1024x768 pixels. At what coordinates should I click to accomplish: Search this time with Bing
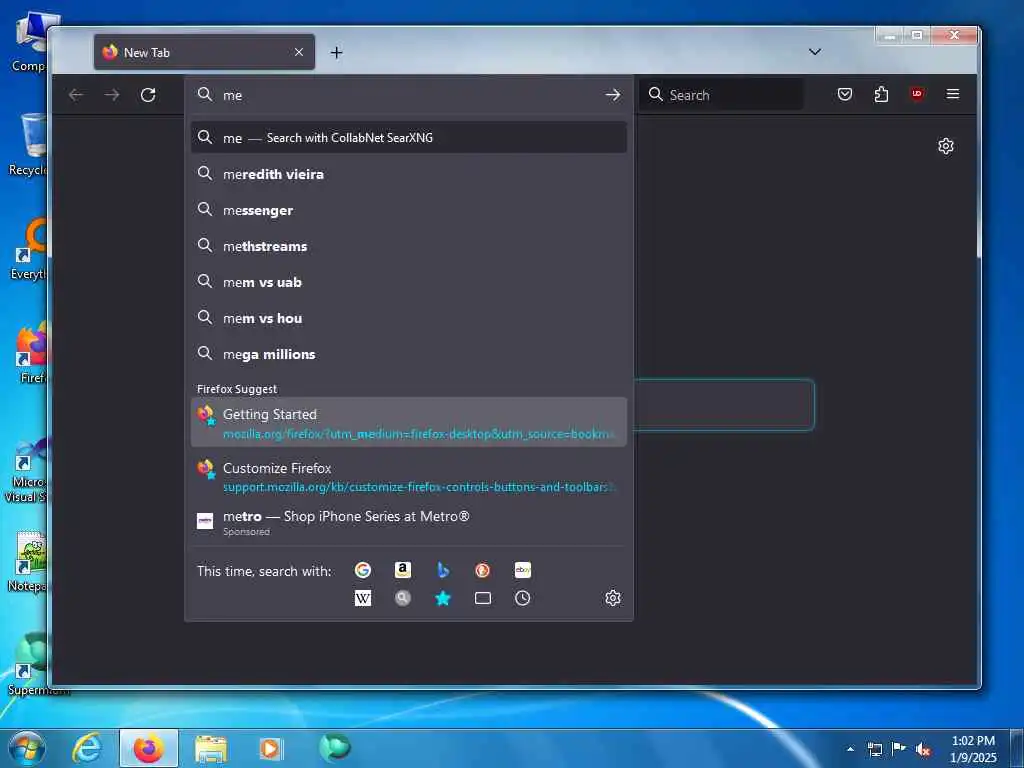(x=443, y=570)
